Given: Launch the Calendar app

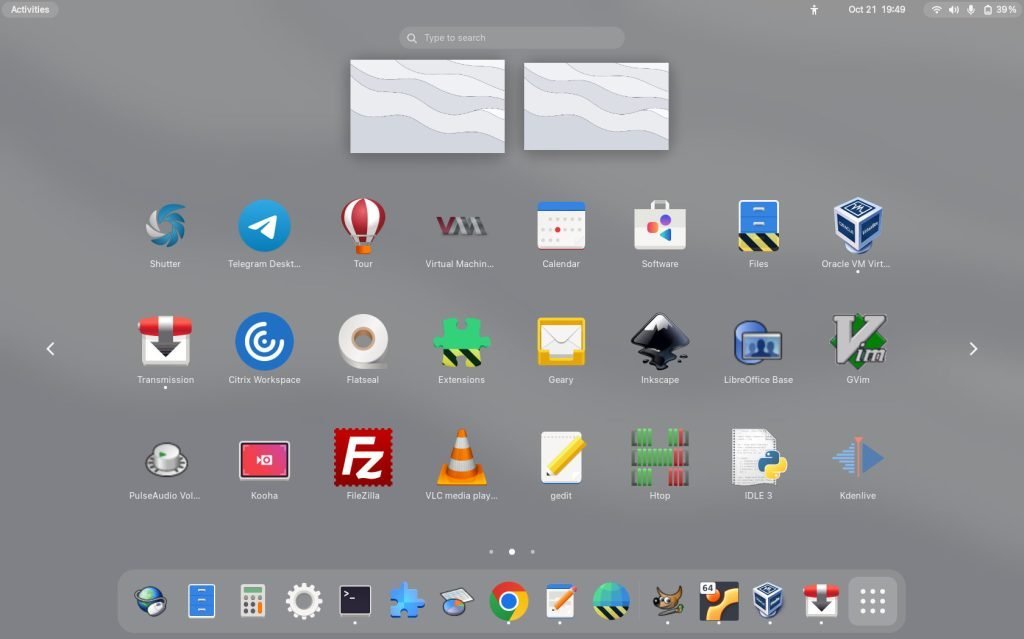Looking at the screenshot, I should (561, 227).
